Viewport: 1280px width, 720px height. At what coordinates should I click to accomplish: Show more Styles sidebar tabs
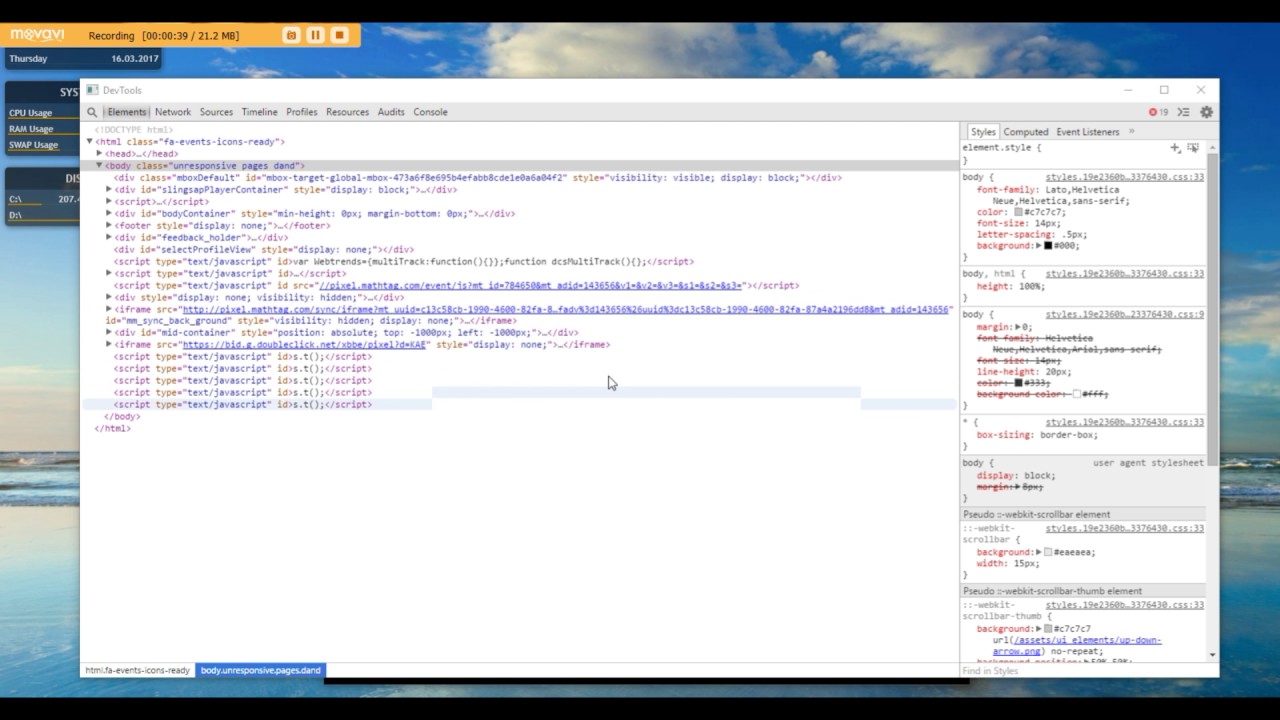1131,131
